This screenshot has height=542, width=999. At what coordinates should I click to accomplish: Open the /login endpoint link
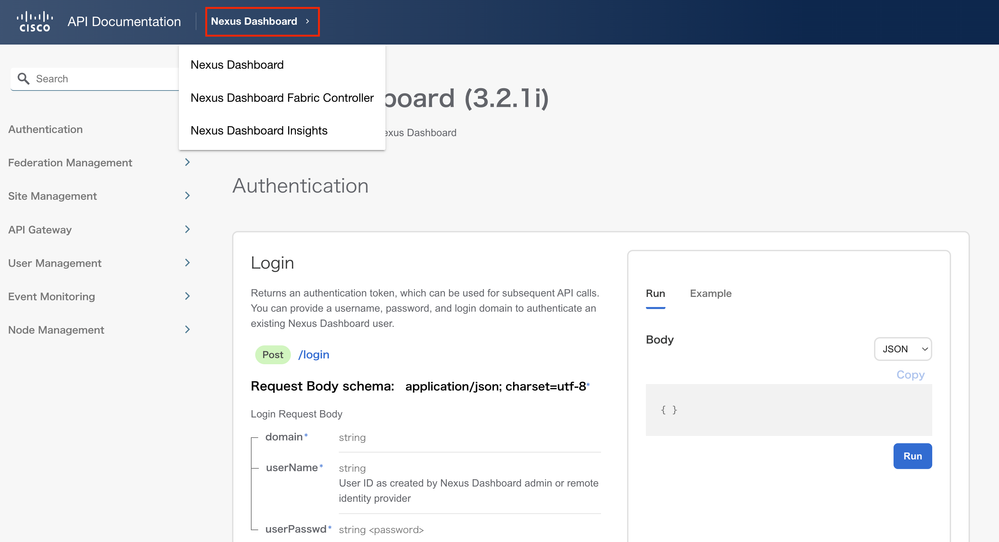coord(314,355)
